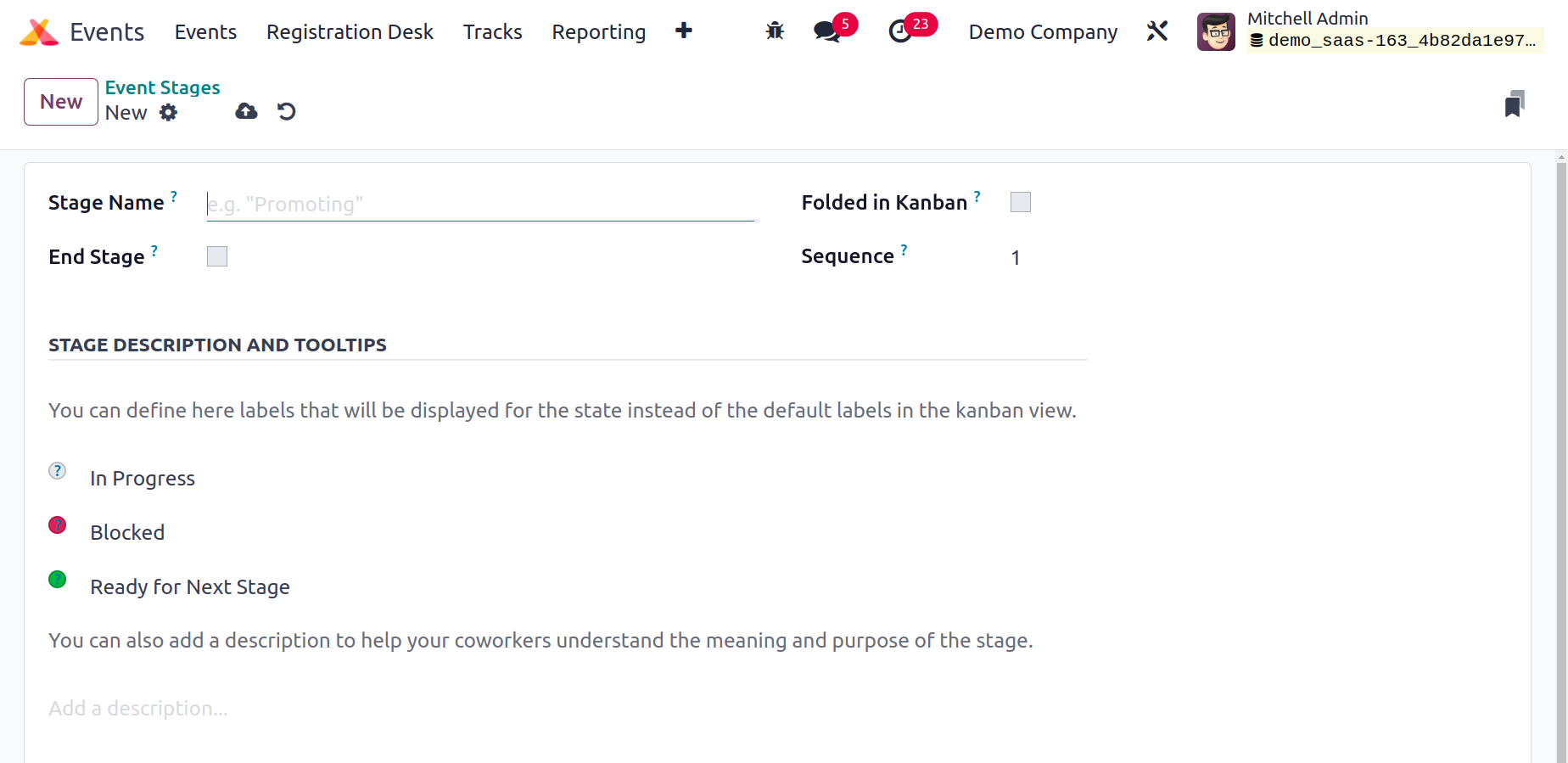Click the Events app logo icon
The height and width of the screenshot is (763, 1568).
tap(39, 31)
